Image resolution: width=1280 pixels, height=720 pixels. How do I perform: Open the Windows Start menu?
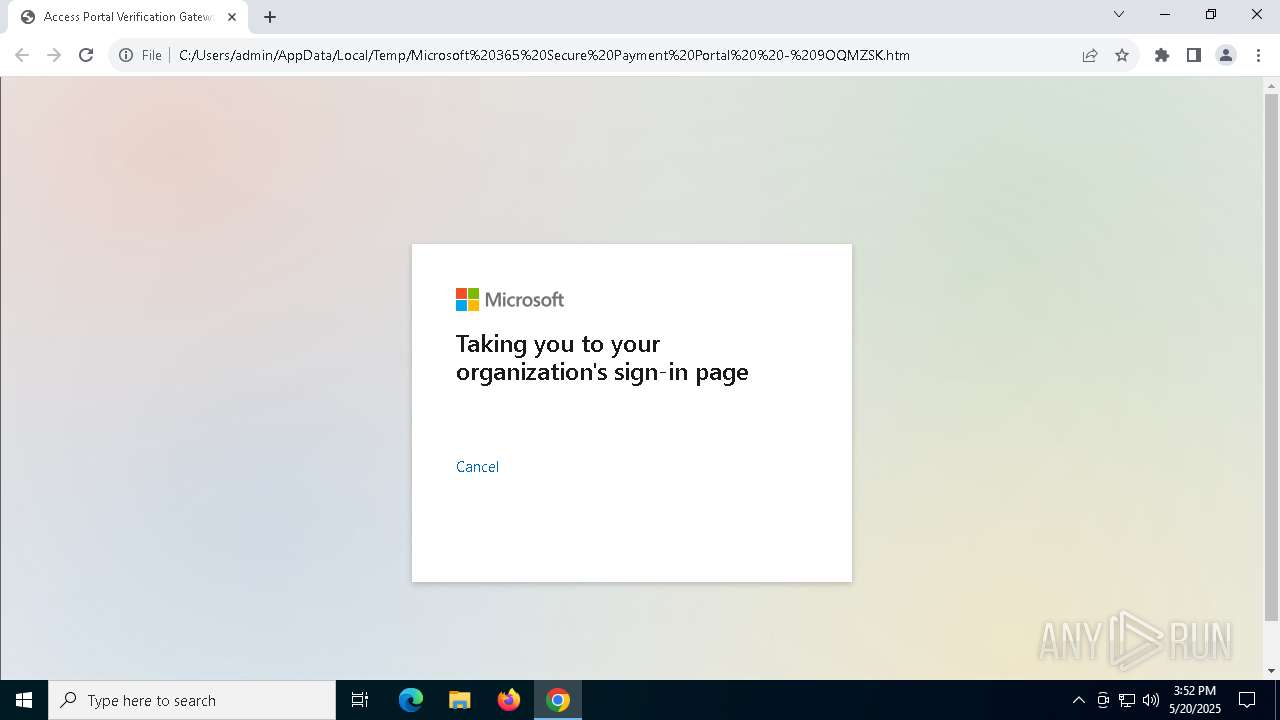pos(24,700)
